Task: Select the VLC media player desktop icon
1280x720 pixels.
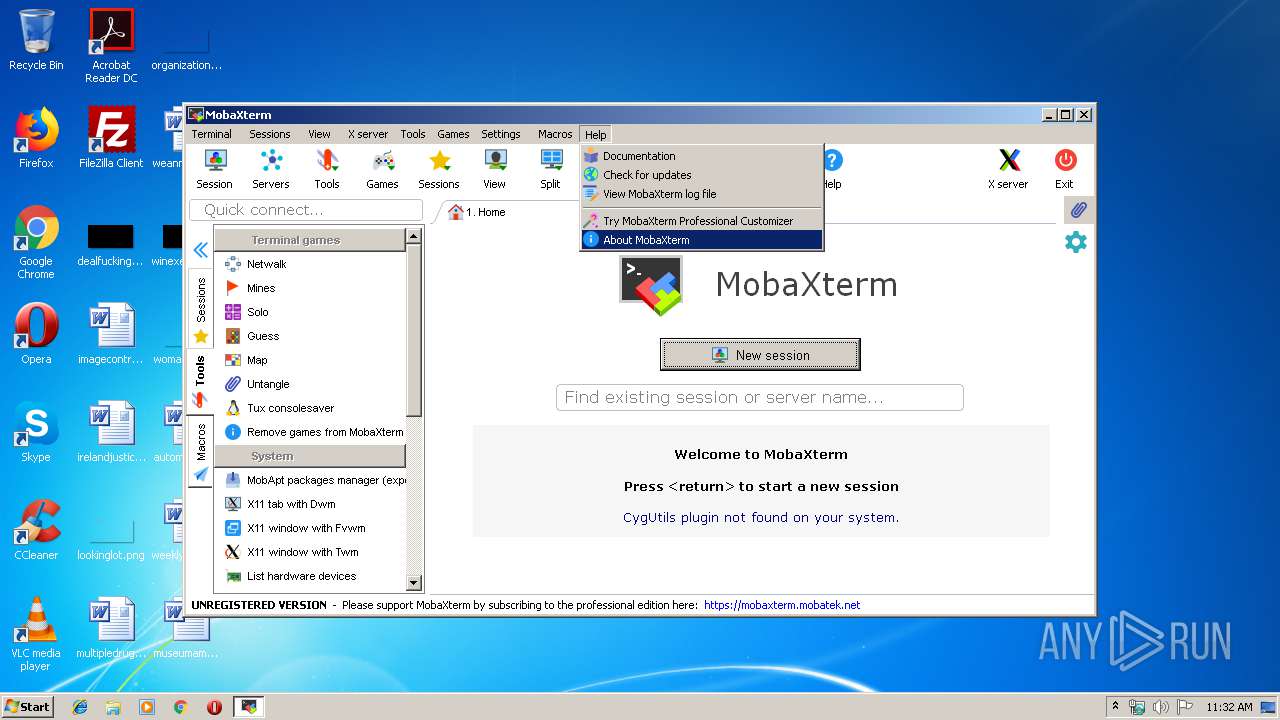Action: pos(36,634)
